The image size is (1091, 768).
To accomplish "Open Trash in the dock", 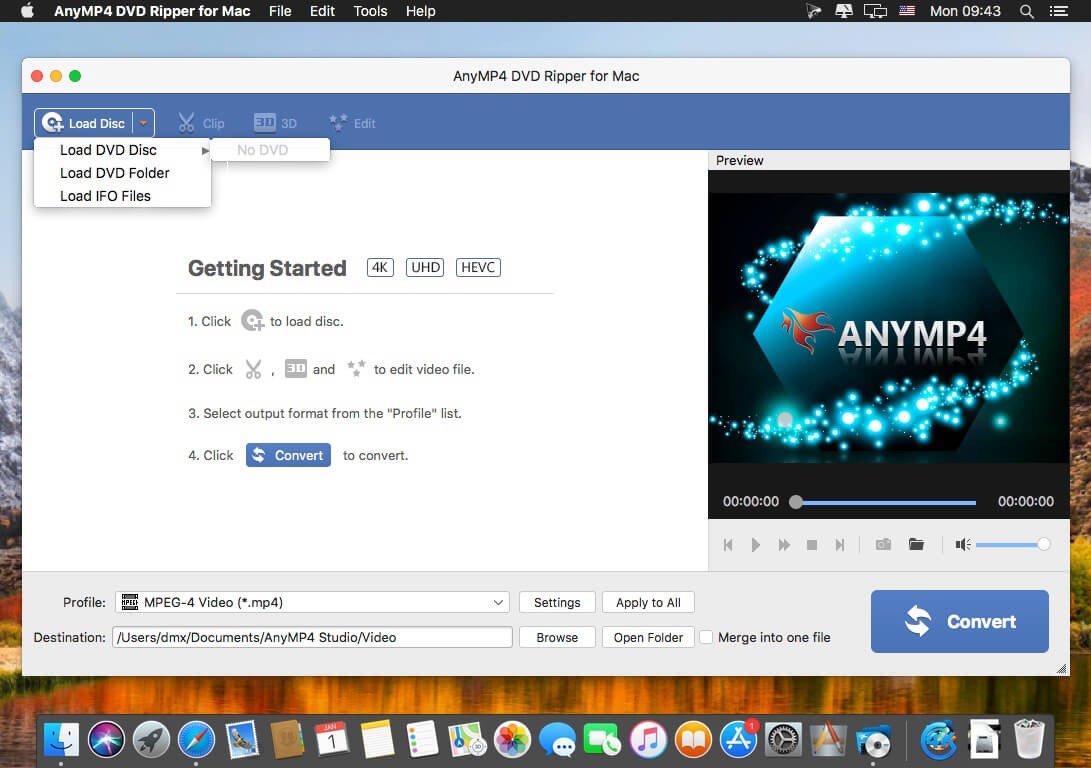I will pos(1029,739).
